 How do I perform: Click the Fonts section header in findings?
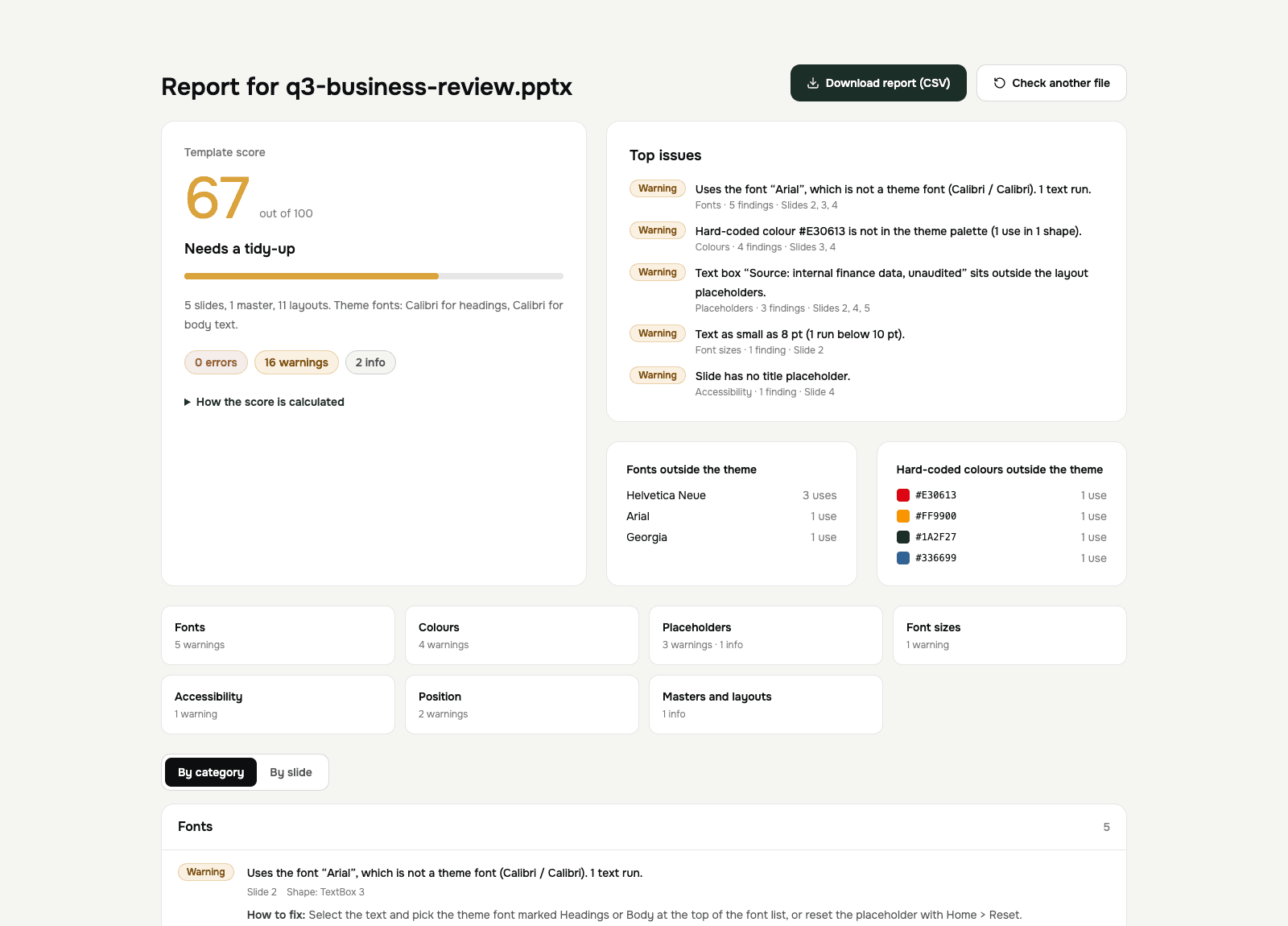pyautogui.click(x=644, y=827)
